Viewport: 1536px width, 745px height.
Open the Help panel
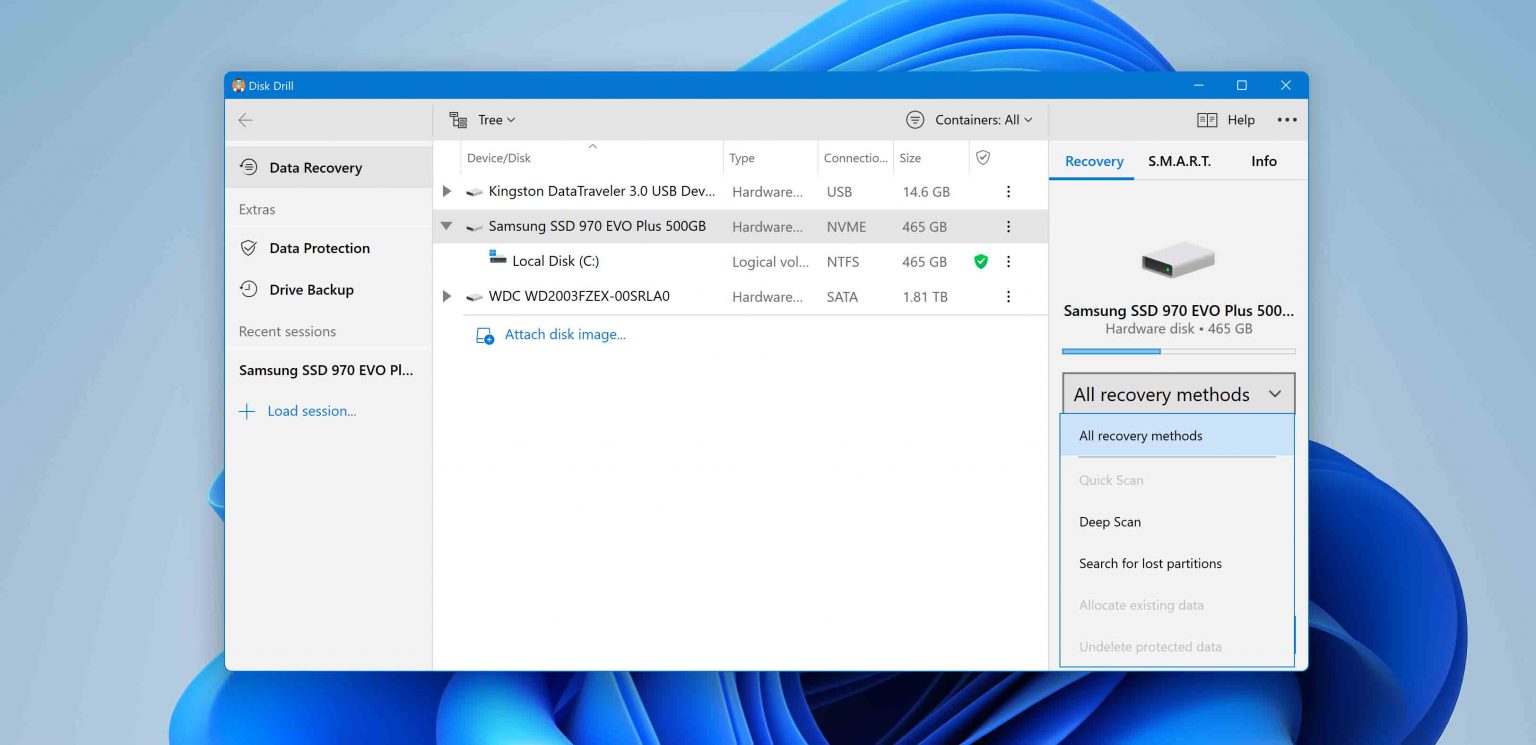point(1227,119)
